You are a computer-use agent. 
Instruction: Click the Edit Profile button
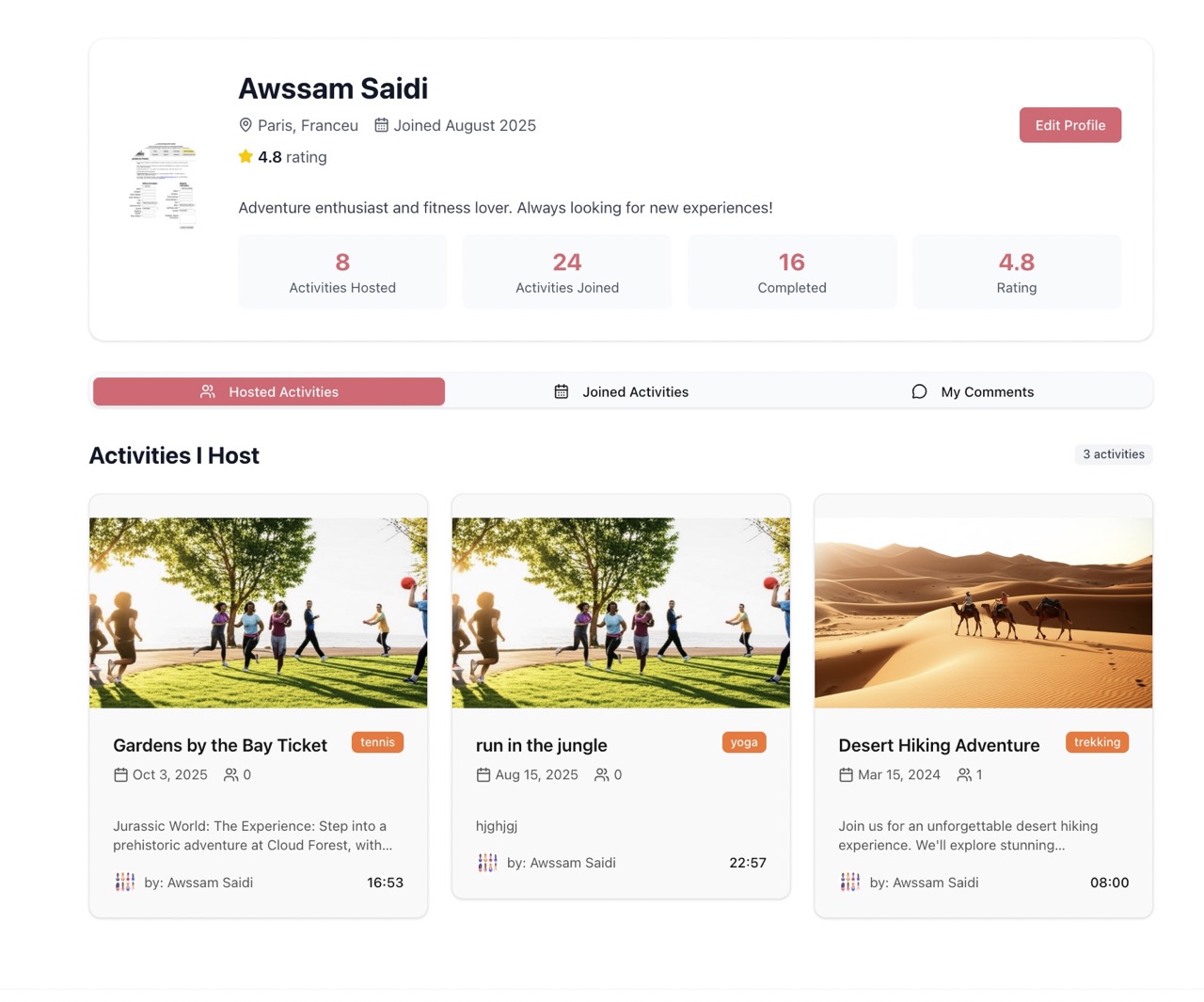(1069, 125)
